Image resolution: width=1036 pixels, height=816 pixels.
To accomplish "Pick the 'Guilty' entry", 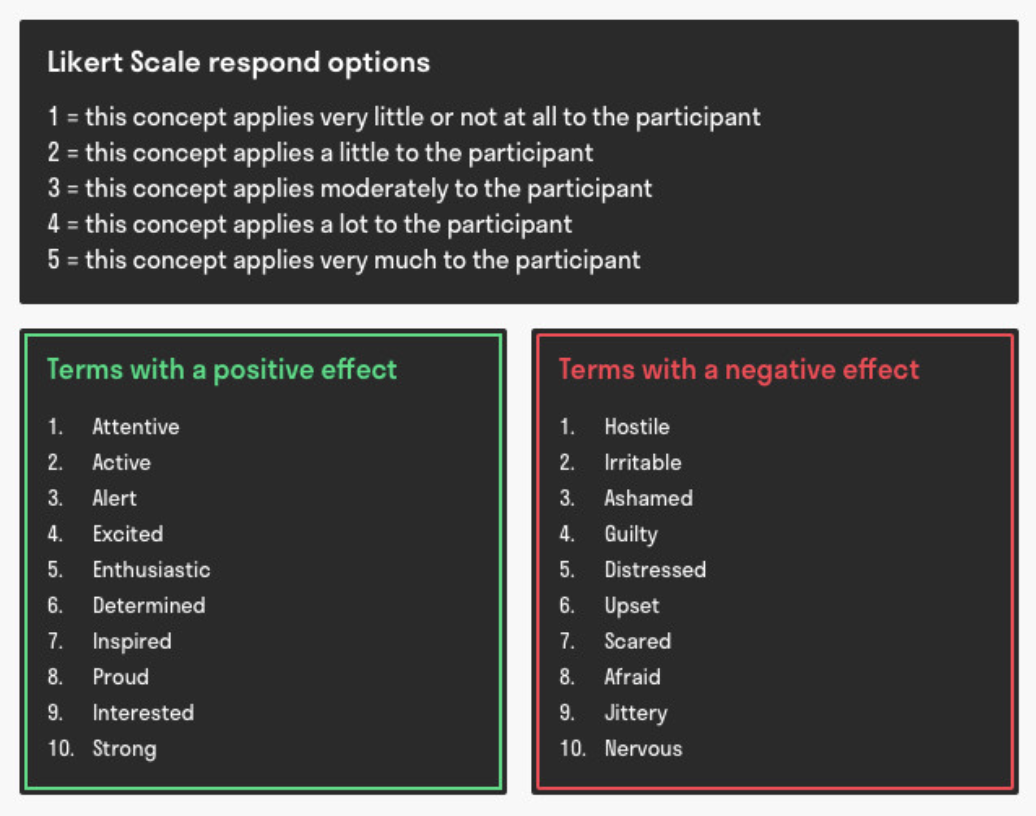I will pos(631,535).
